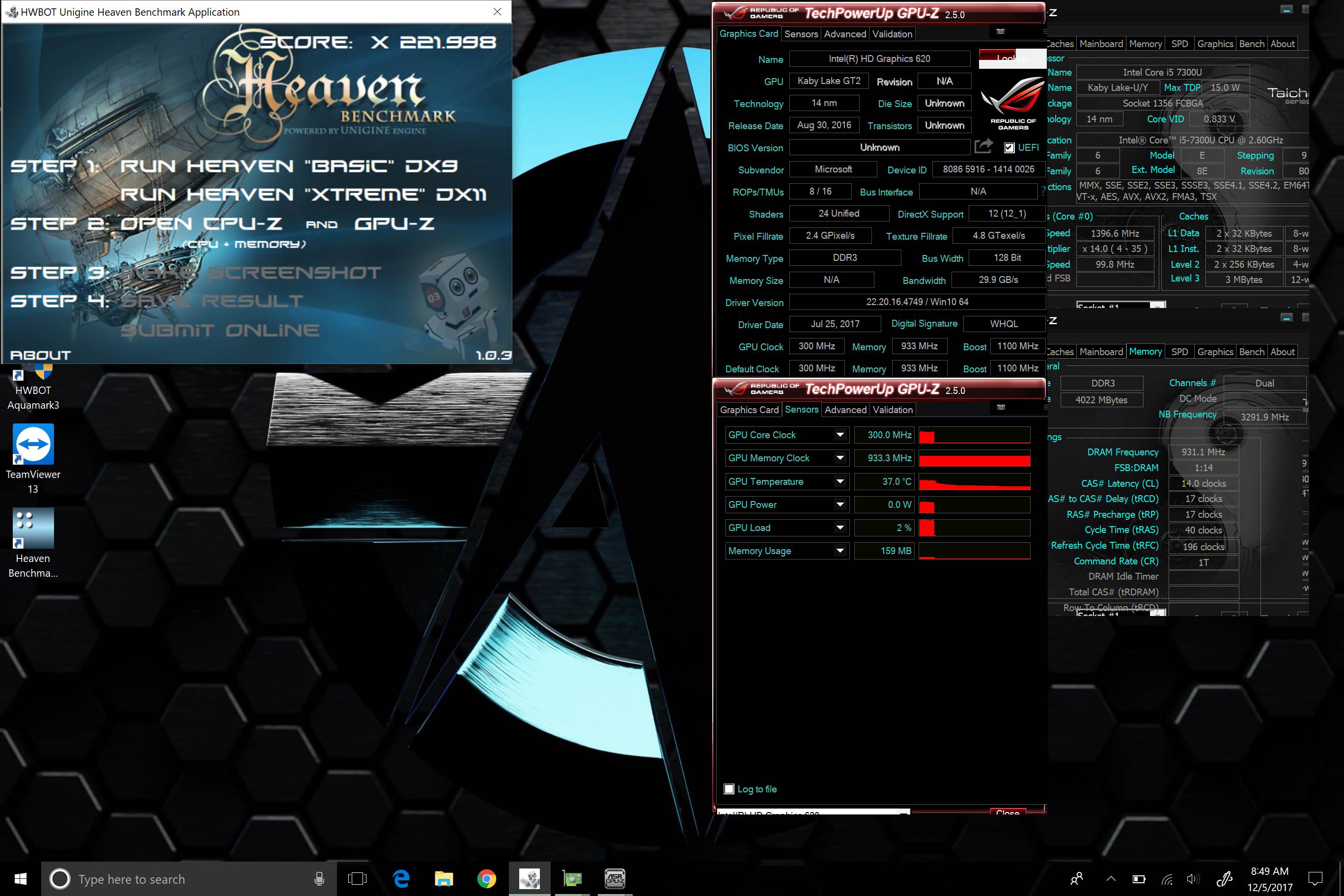The height and width of the screenshot is (896, 1344).
Task: Run Heaven "Basic" DX9 benchmark
Action: [x=288, y=167]
